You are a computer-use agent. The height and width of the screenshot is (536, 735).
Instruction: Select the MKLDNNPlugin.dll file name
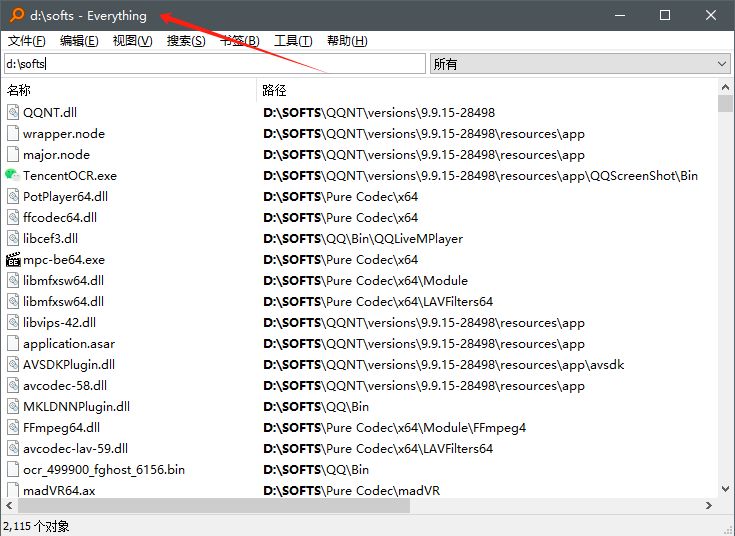pyautogui.click(x=76, y=407)
